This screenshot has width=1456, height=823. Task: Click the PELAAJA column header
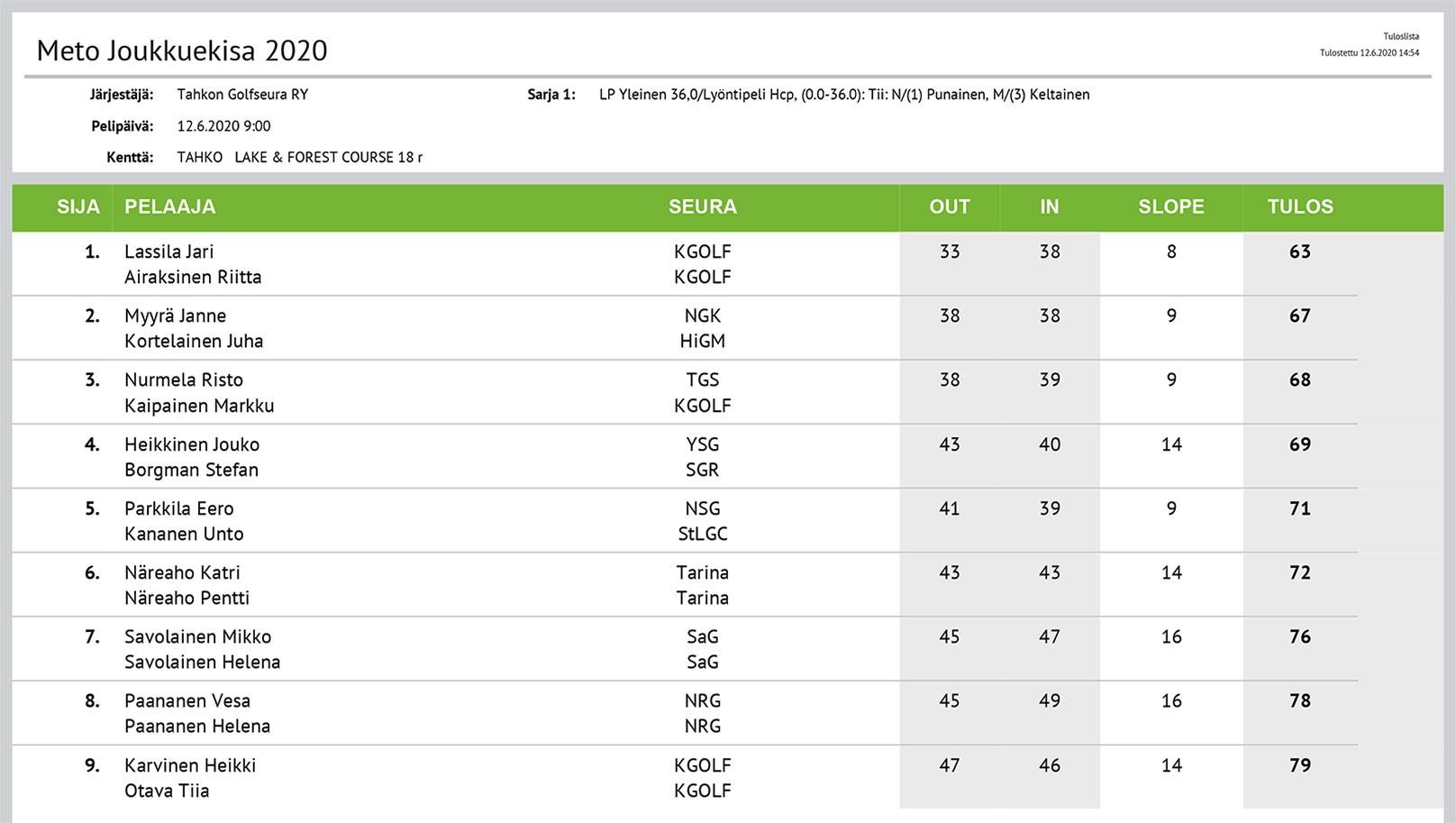170,206
